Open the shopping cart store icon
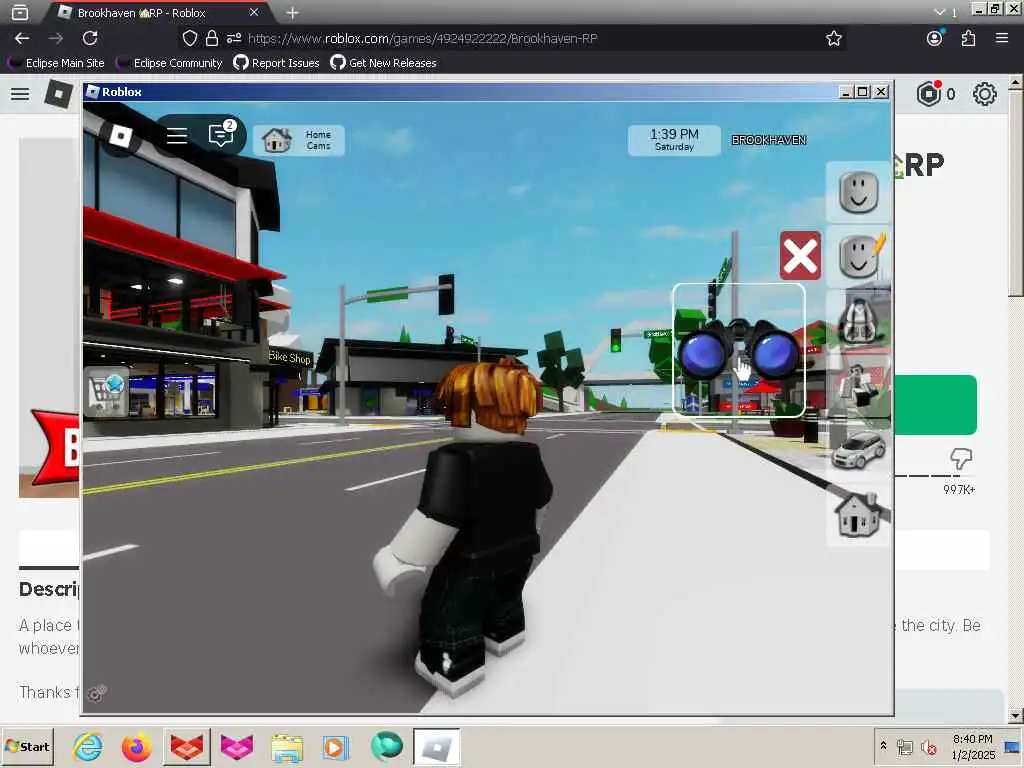The image size is (1024, 768). click(106, 392)
